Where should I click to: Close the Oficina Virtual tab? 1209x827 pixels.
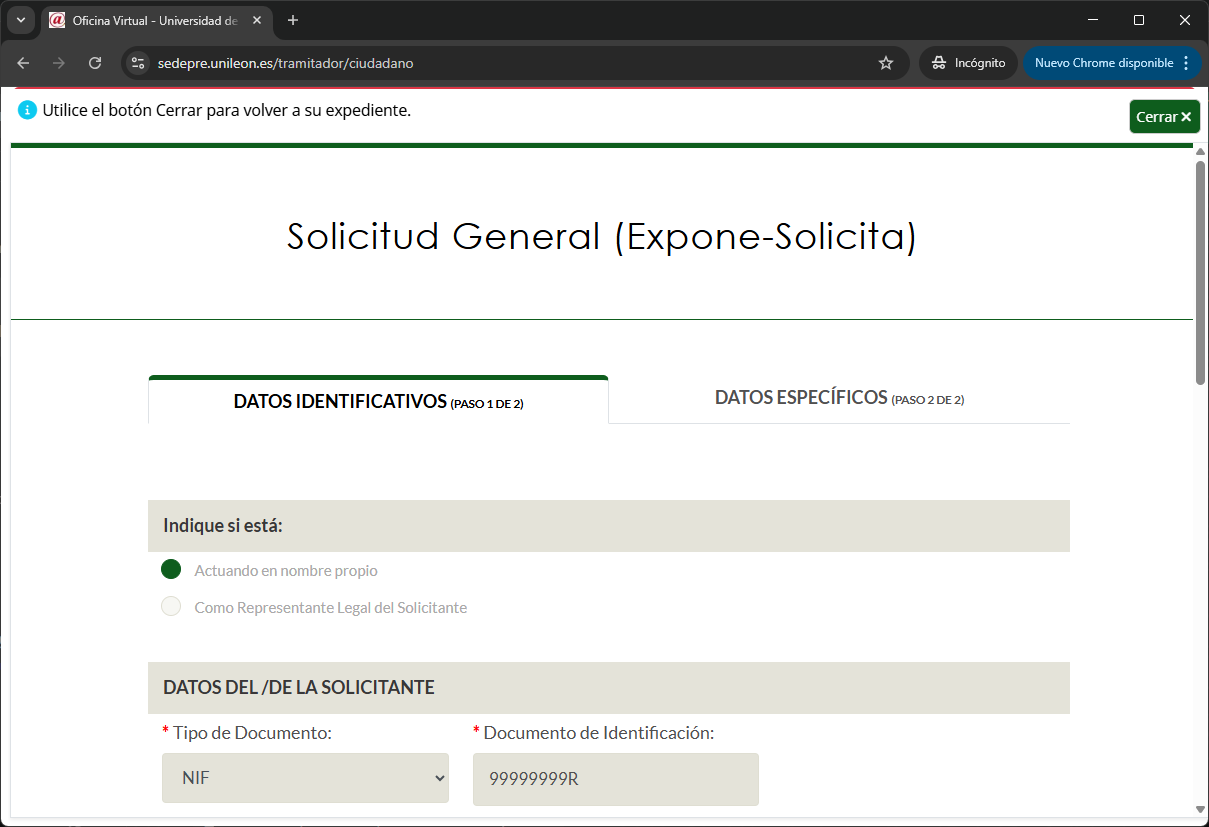click(x=257, y=20)
